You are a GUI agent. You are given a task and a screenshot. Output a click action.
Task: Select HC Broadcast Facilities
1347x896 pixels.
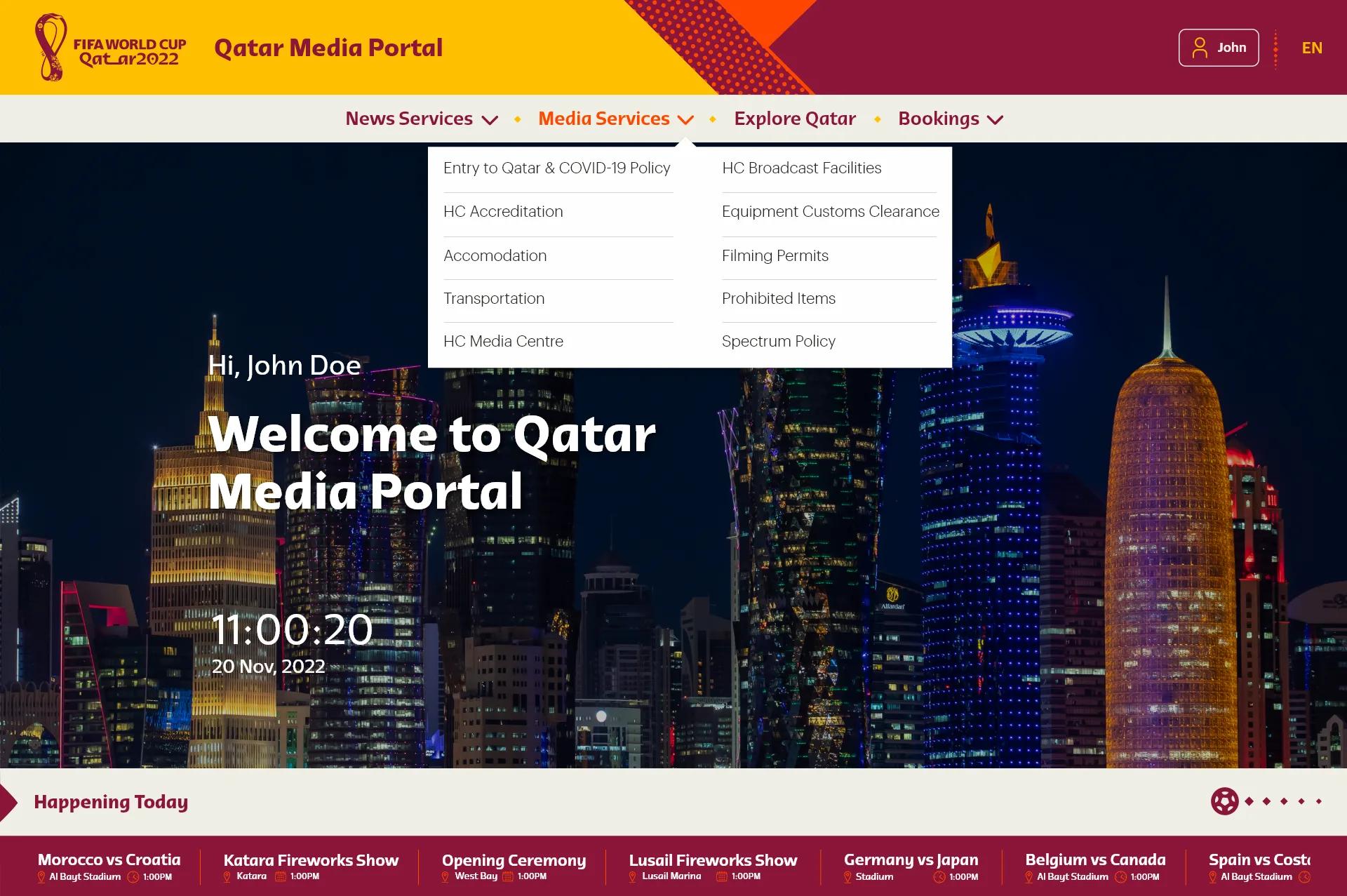(802, 168)
